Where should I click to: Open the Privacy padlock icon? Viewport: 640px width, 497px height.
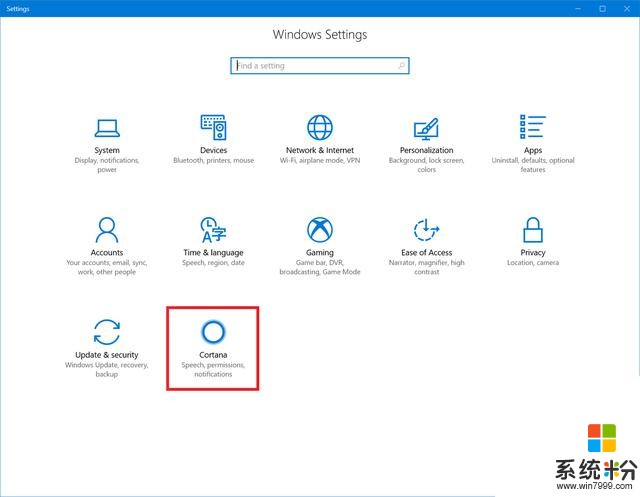(x=533, y=230)
